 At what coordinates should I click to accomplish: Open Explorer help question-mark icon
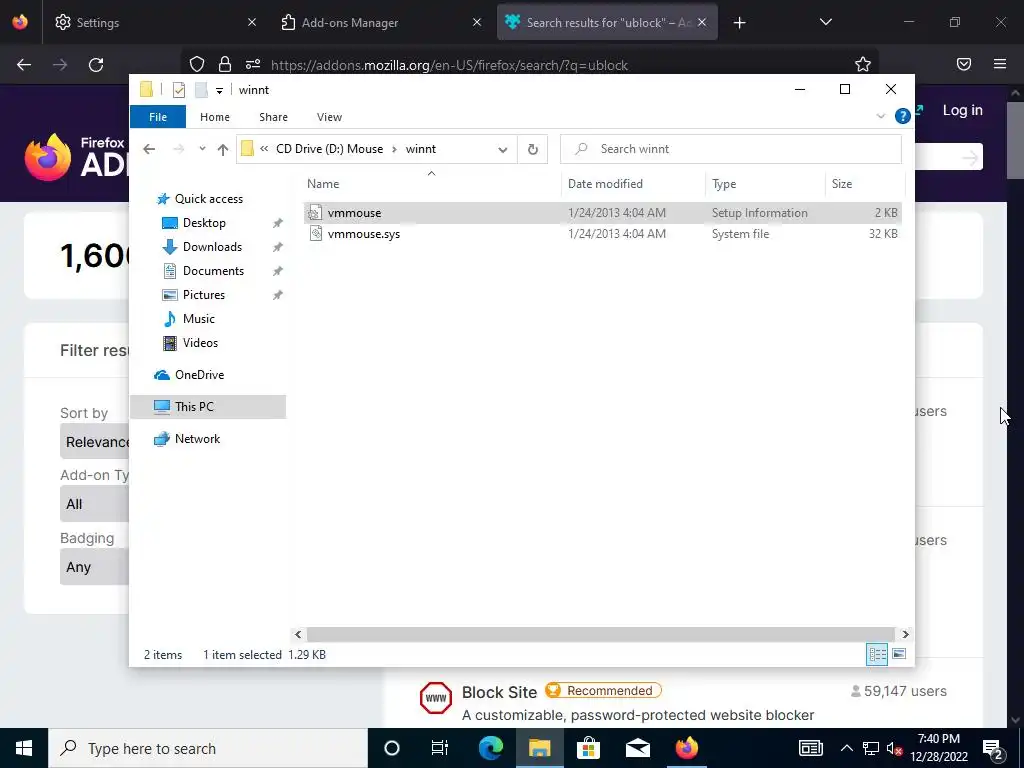coord(903,116)
